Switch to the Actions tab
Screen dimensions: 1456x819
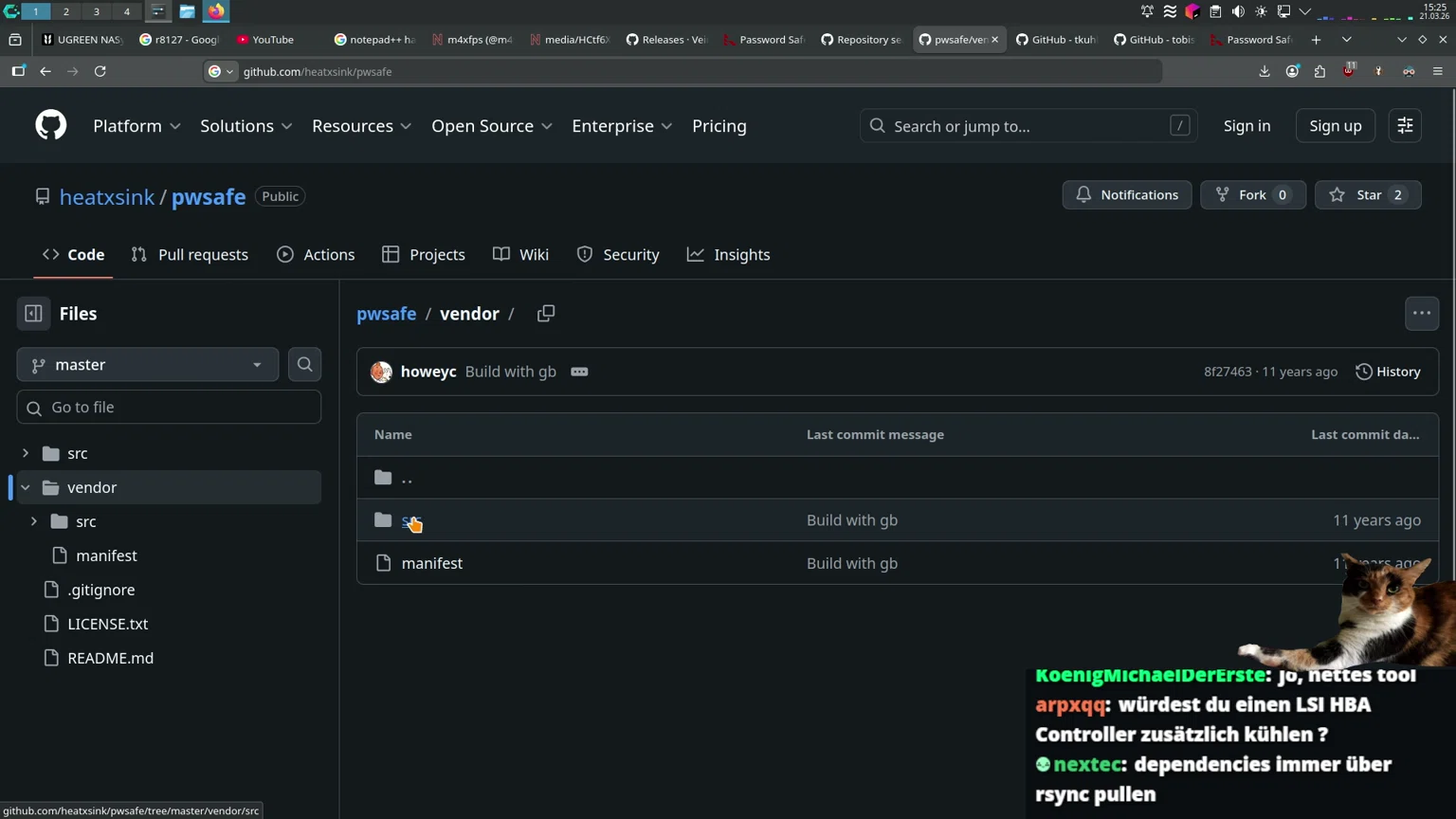[x=328, y=254]
